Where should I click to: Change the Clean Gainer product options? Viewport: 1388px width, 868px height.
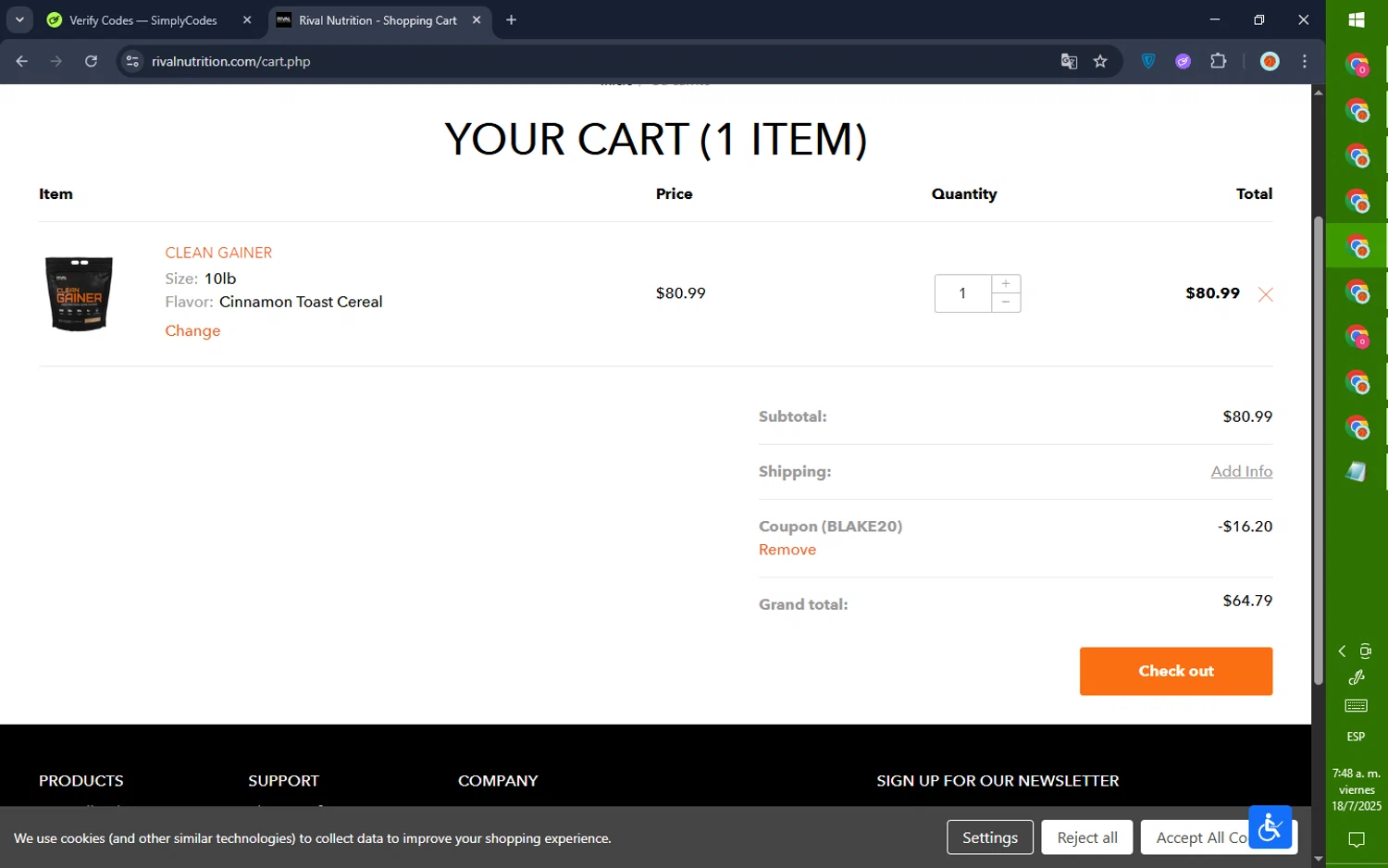[x=192, y=330]
